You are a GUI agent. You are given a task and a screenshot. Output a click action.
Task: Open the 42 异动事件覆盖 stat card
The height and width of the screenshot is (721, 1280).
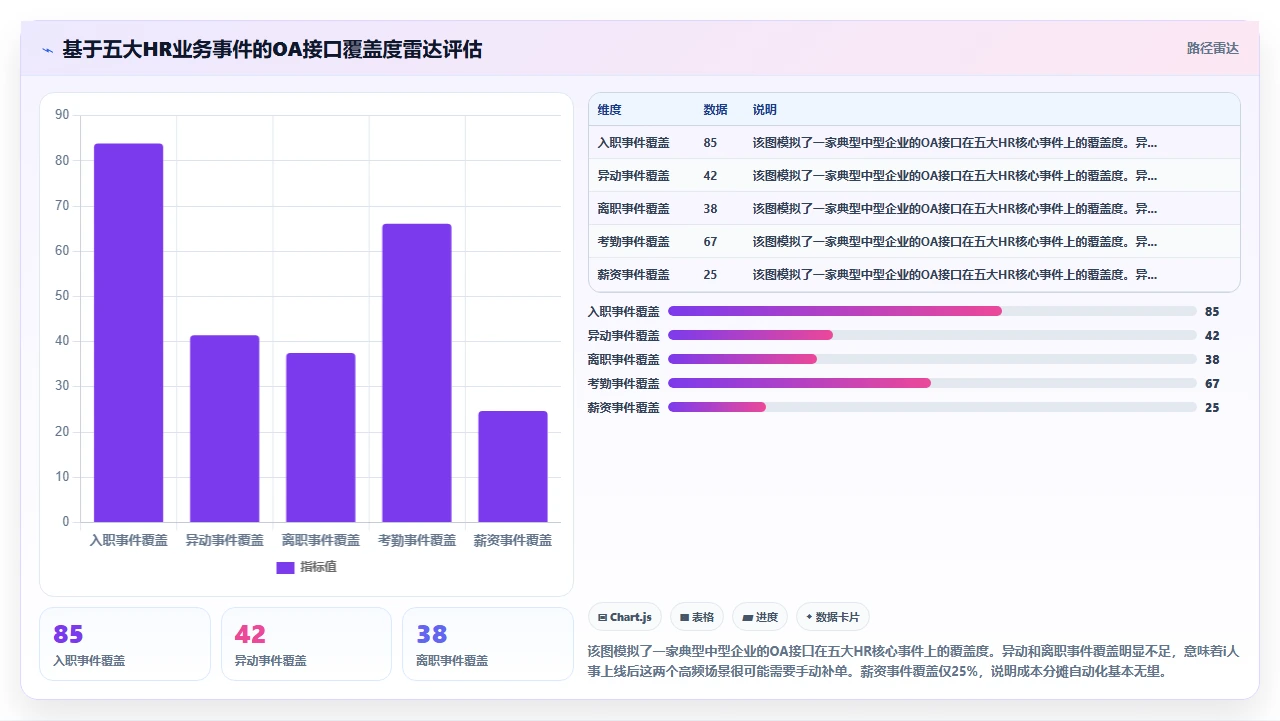click(306, 644)
